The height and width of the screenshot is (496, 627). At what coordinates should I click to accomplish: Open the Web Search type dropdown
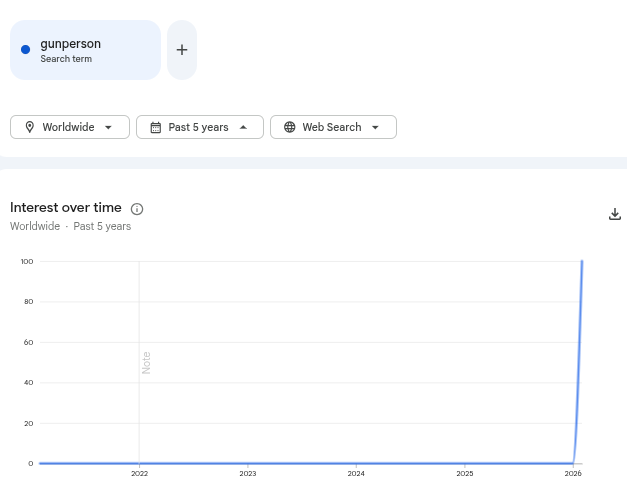[333, 127]
